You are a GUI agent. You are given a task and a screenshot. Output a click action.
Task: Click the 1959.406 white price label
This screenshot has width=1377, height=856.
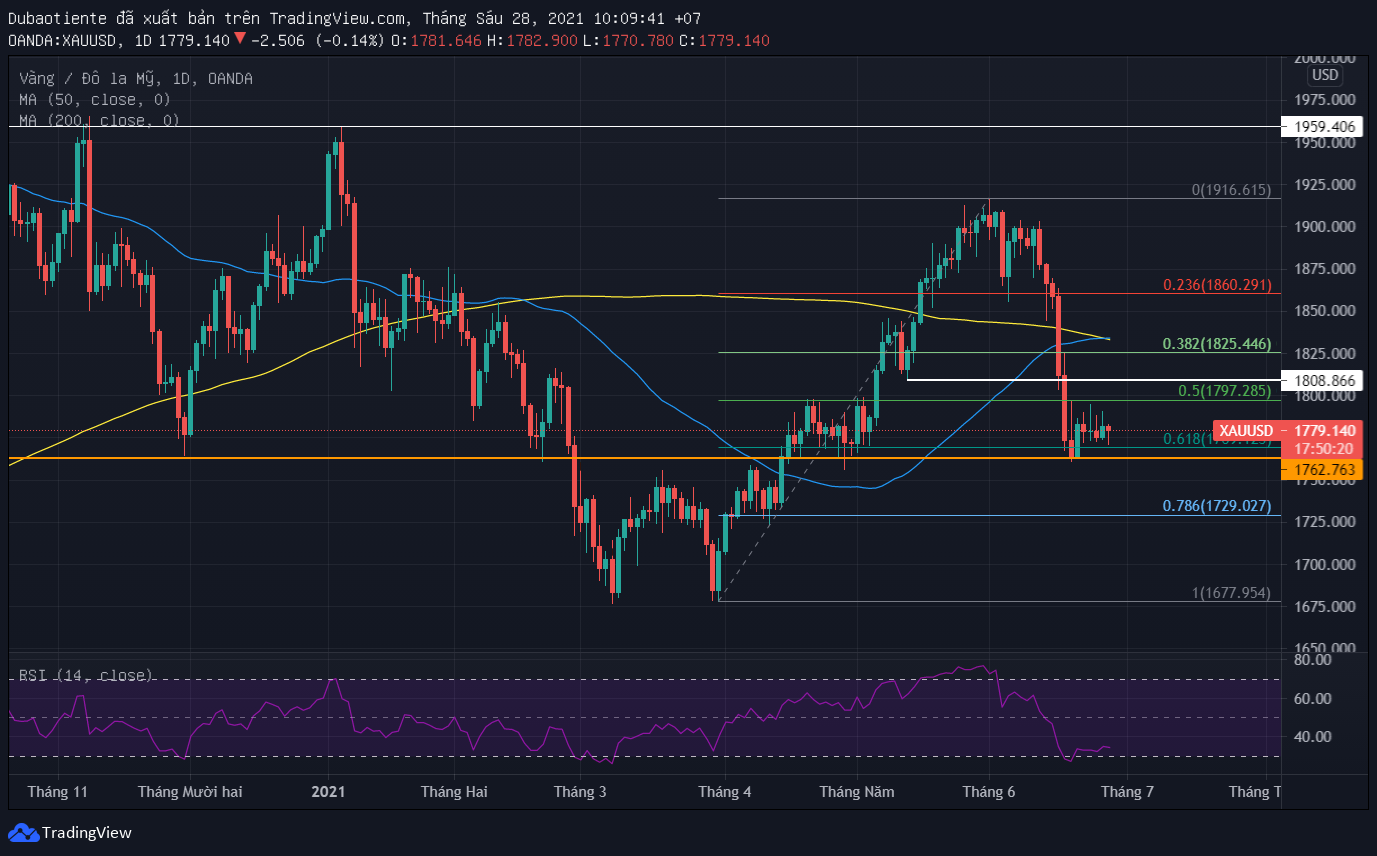point(1324,127)
